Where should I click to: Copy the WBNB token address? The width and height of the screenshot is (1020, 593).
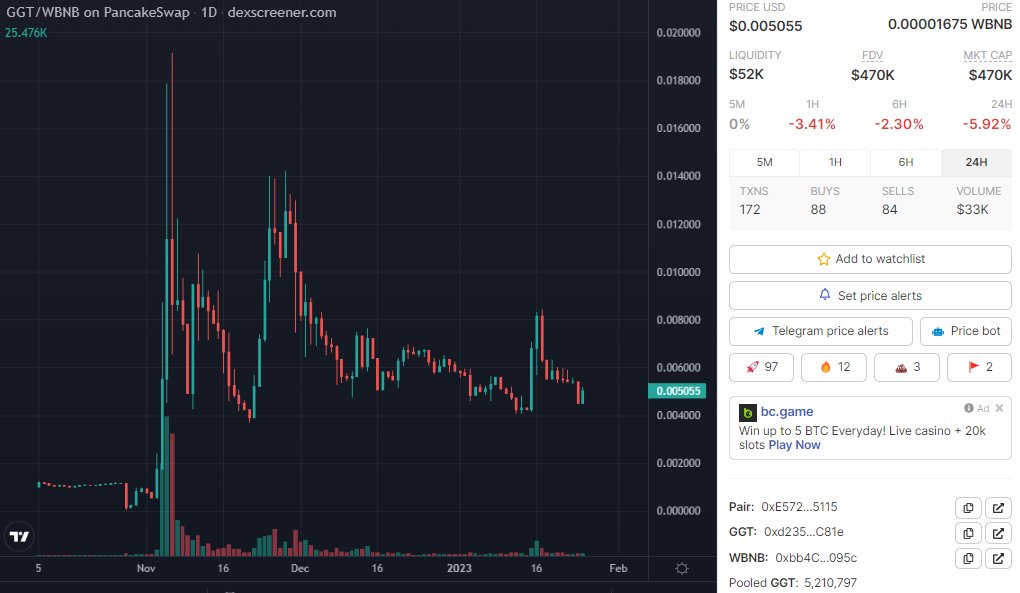[968, 559]
